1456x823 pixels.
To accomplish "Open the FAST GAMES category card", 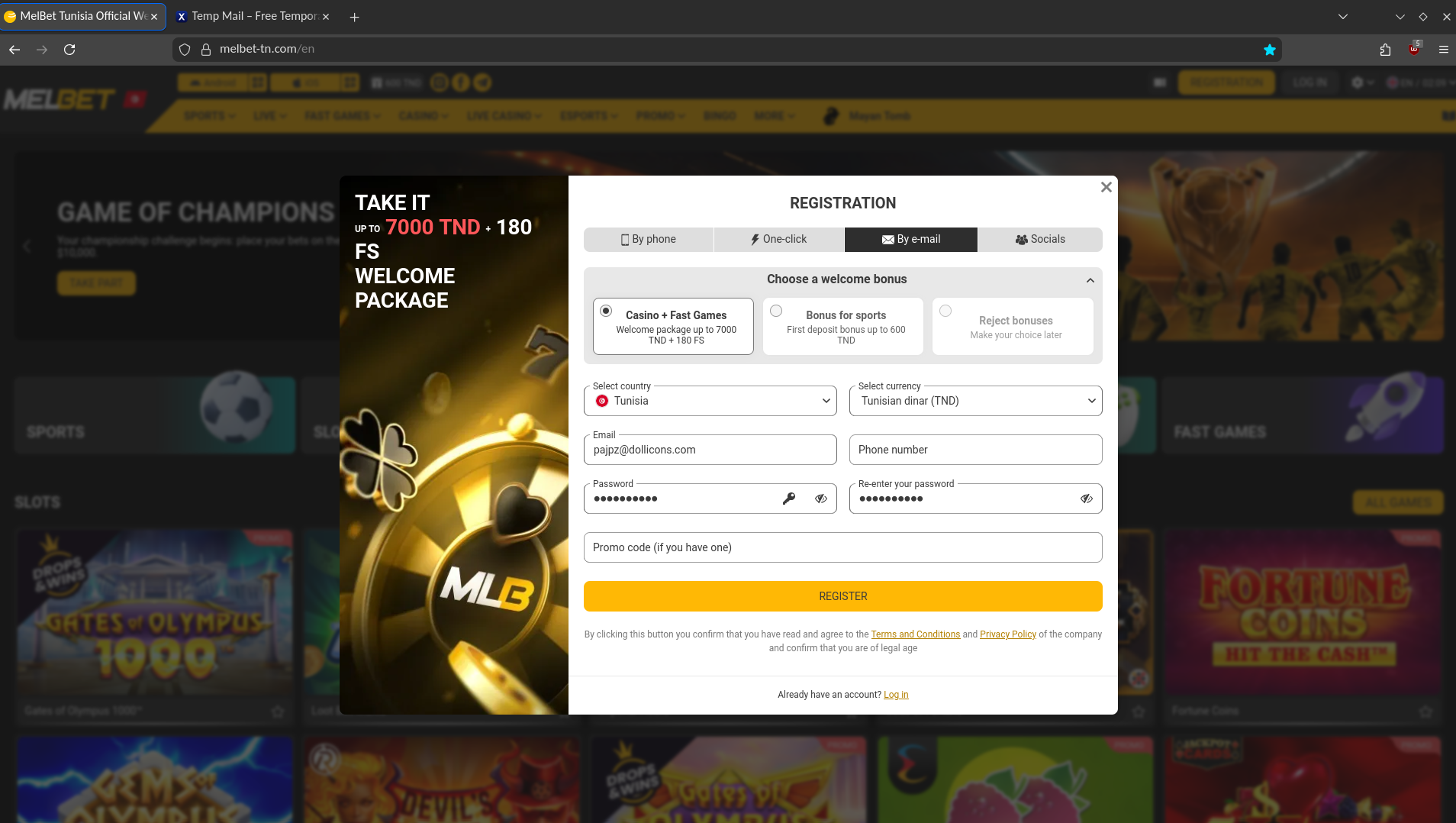I will [x=1303, y=415].
